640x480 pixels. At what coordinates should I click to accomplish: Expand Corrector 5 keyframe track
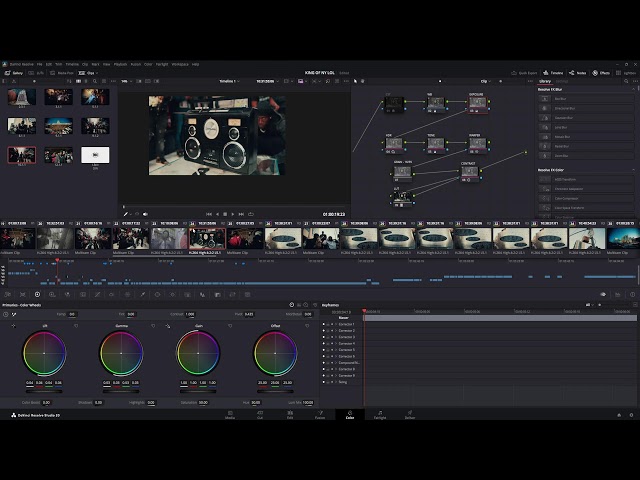pyautogui.click(x=336, y=350)
